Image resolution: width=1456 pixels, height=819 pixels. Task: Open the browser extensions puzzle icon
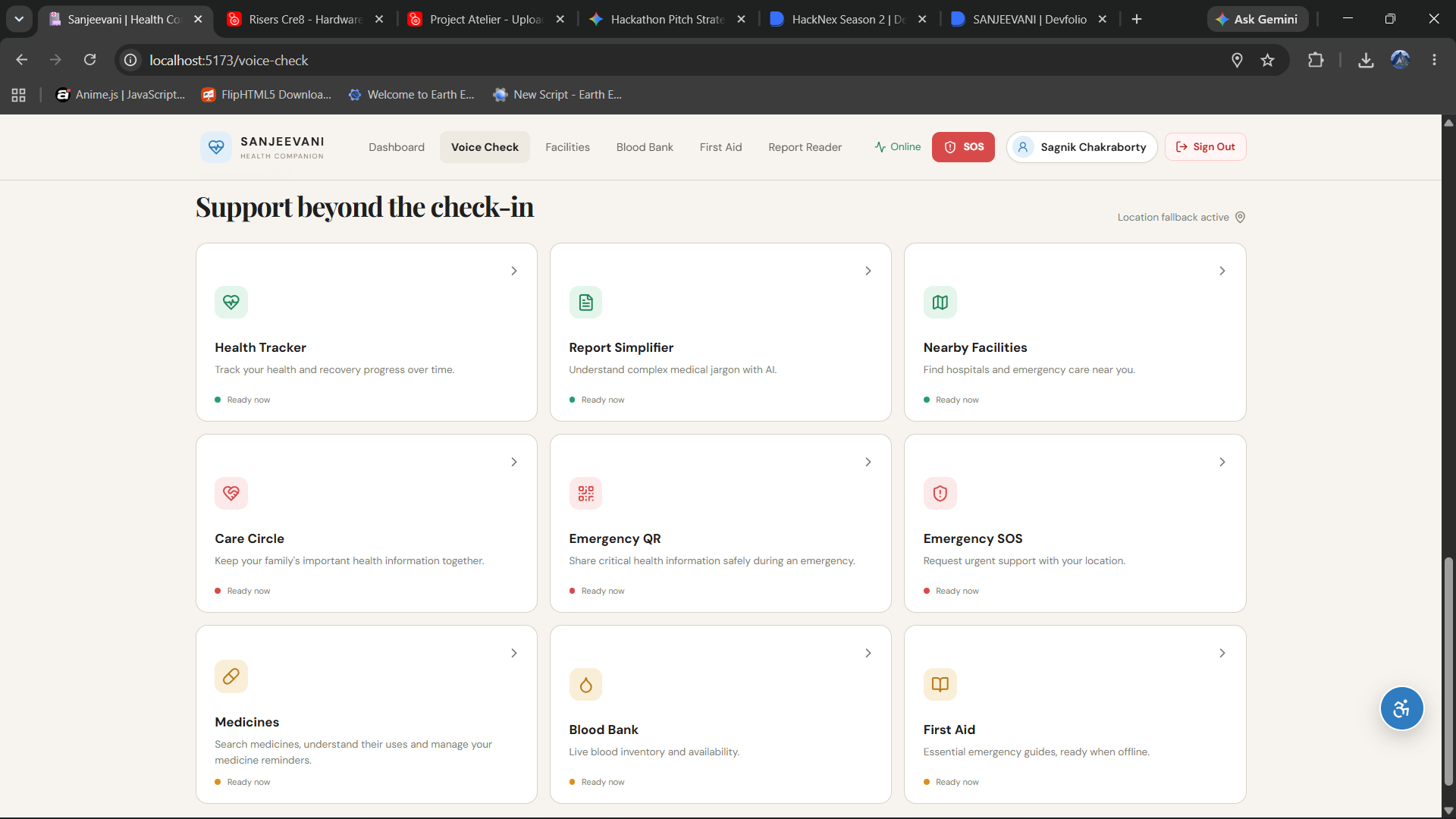pyautogui.click(x=1316, y=60)
